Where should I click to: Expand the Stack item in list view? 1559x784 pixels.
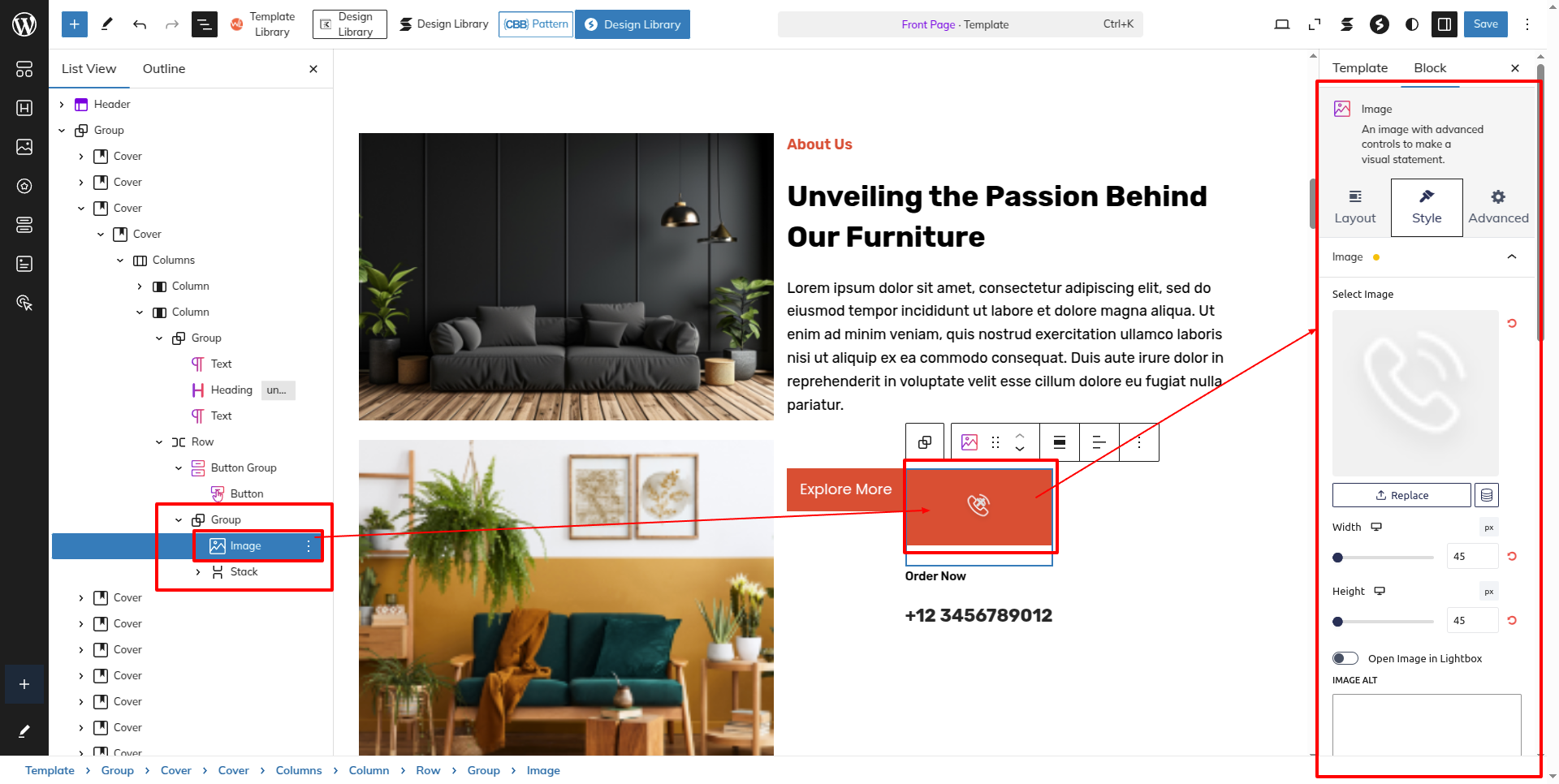tap(198, 571)
